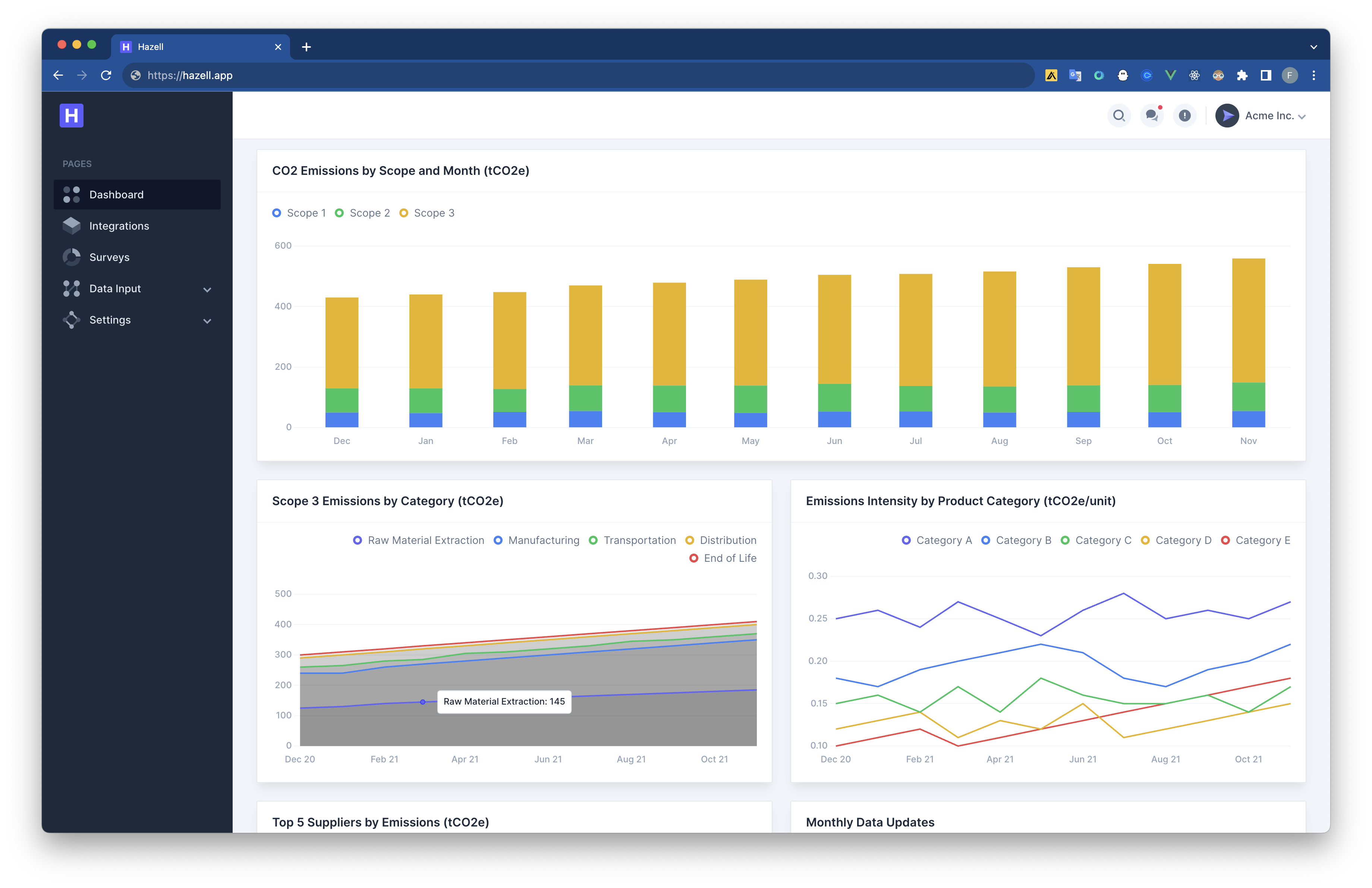Click the alert exclamation icon in the header
This screenshot has width=1372, height=888.
(x=1184, y=116)
